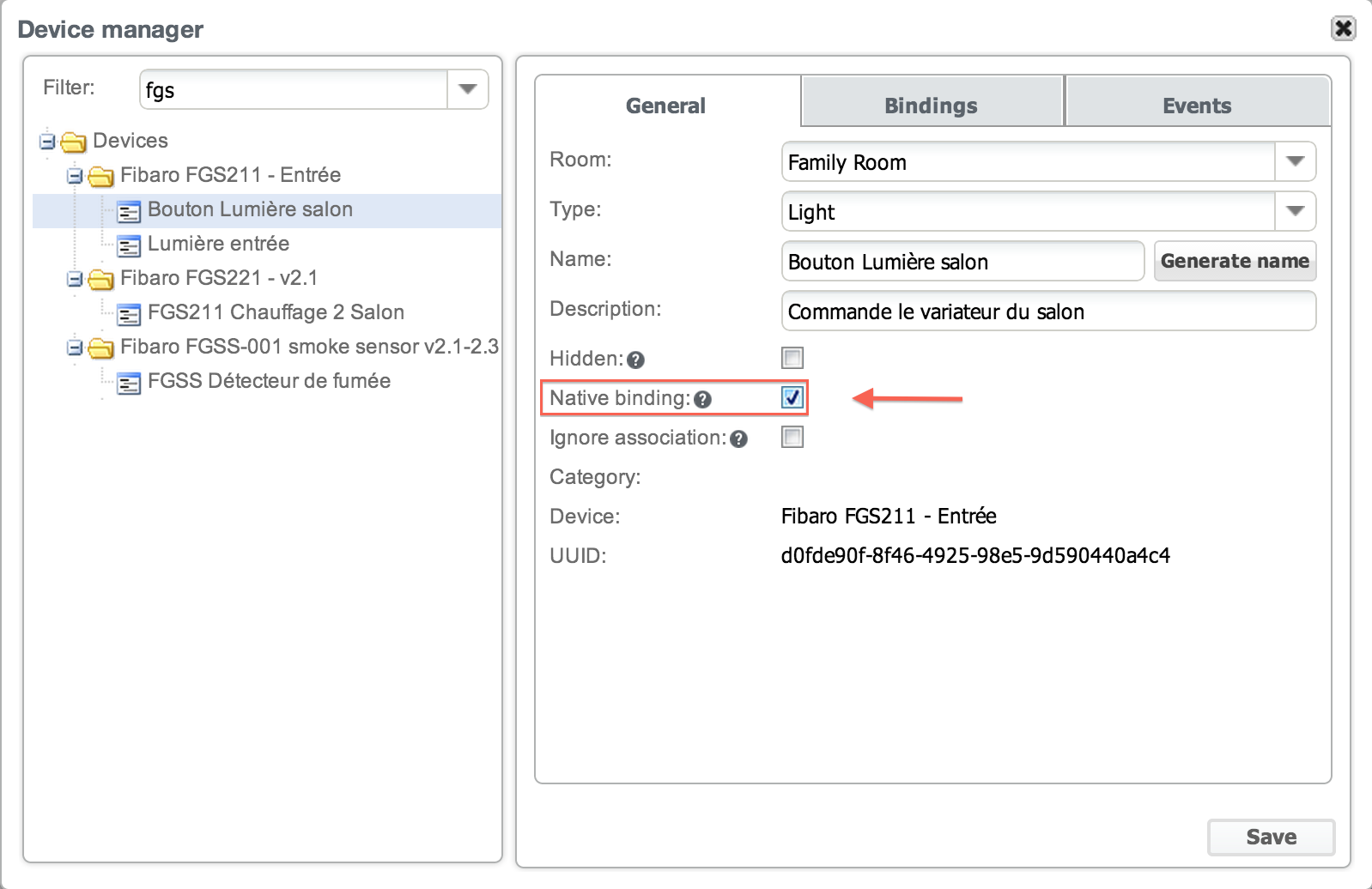This screenshot has height=889, width=1372.
Task: Click the help icon next to Hidden
Action: tap(635, 360)
